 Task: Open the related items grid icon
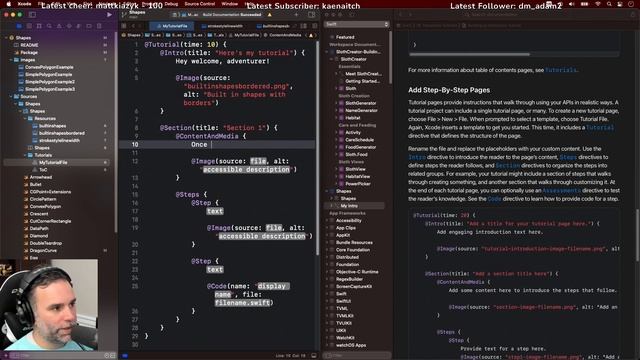pyautogui.click(x=124, y=26)
